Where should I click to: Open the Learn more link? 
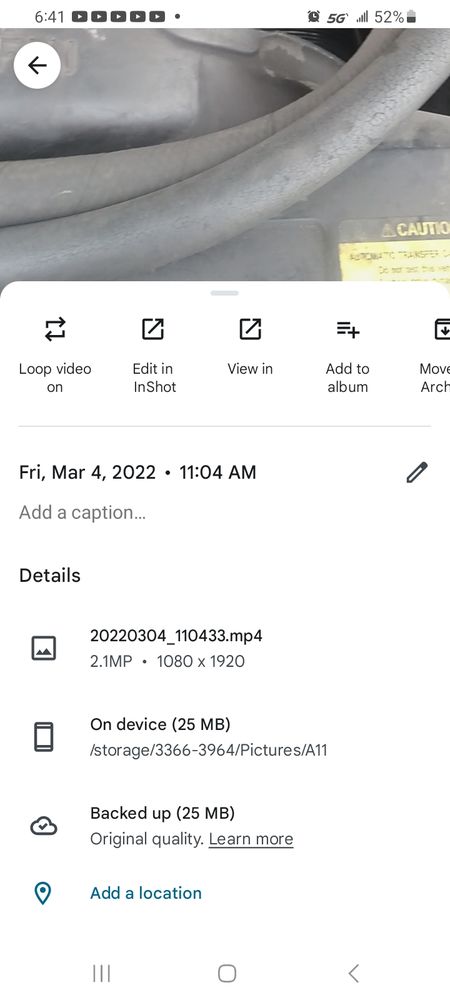click(251, 839)
